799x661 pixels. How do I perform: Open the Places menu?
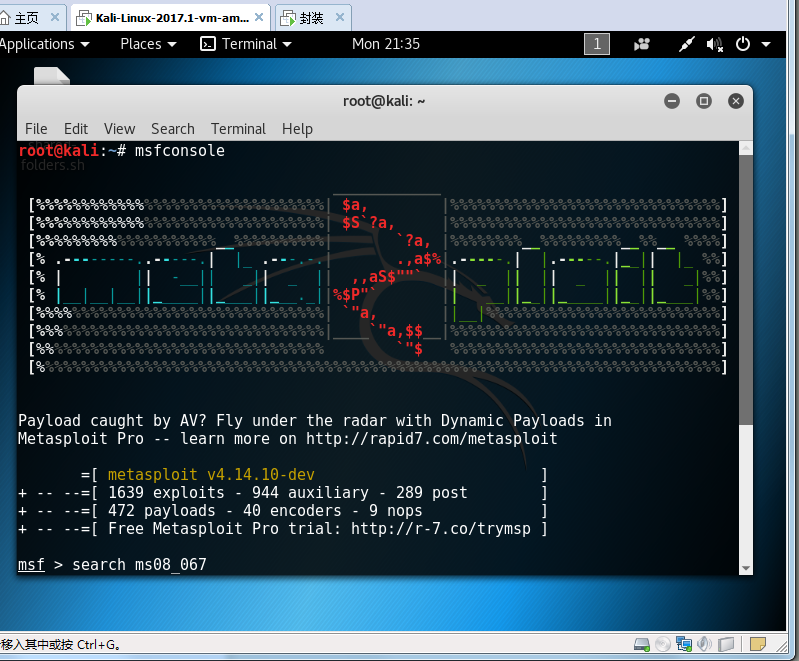click(x=148, y=44)
